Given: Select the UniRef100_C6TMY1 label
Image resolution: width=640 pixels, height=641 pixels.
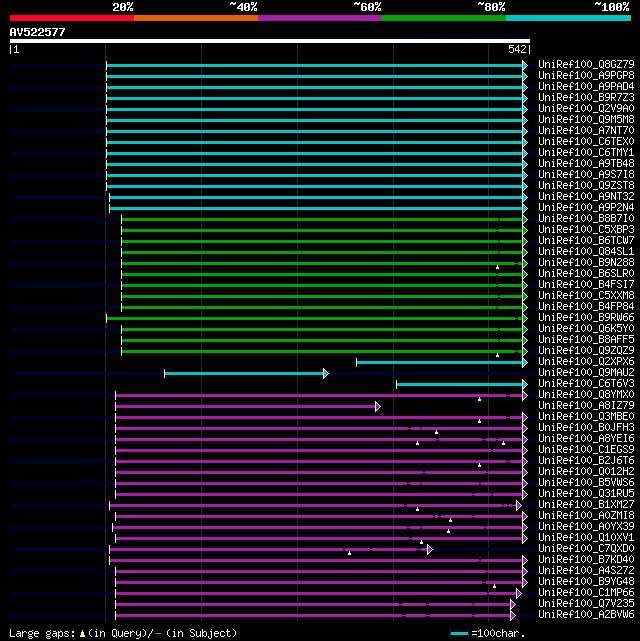Looking at the screenshot, I should (586, 152).
